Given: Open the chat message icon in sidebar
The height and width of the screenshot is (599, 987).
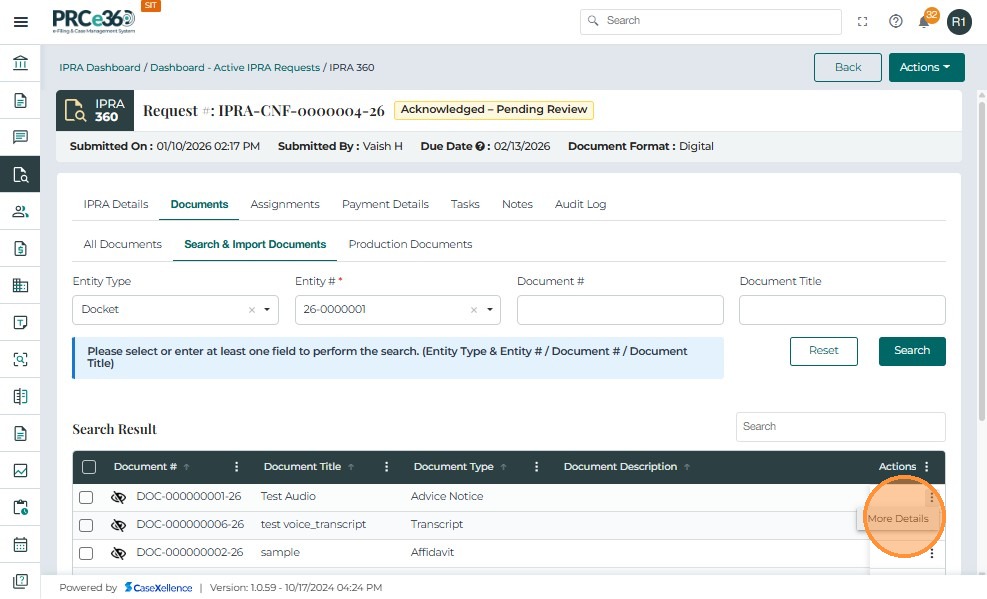Looking at the screenshot, I should tap(20, 137).
